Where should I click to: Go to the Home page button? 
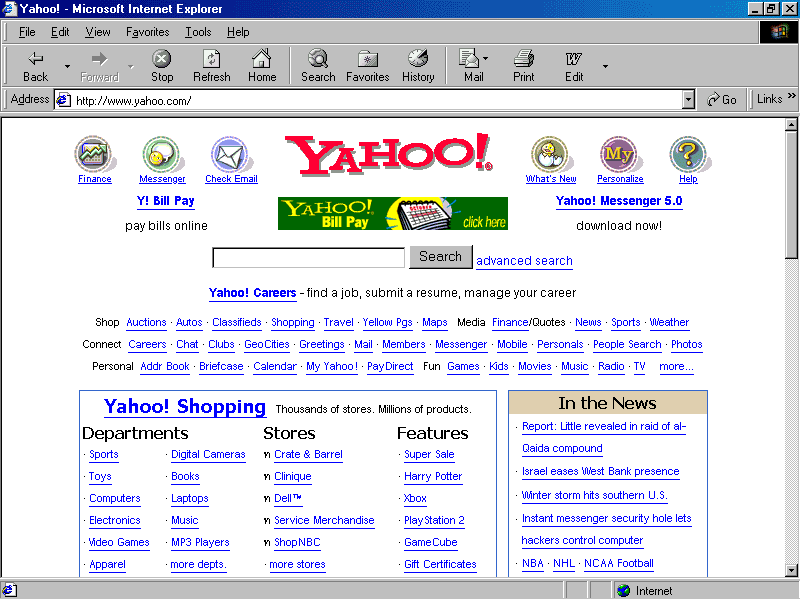point(262,66)
